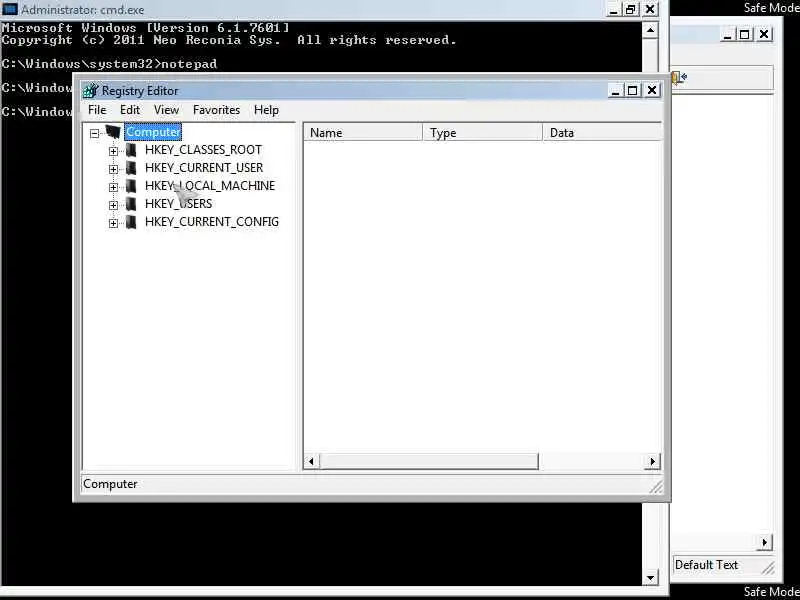Click the Computer path in status bar
Viewport: 800px width, 600px height.
[x=110, y=484]
